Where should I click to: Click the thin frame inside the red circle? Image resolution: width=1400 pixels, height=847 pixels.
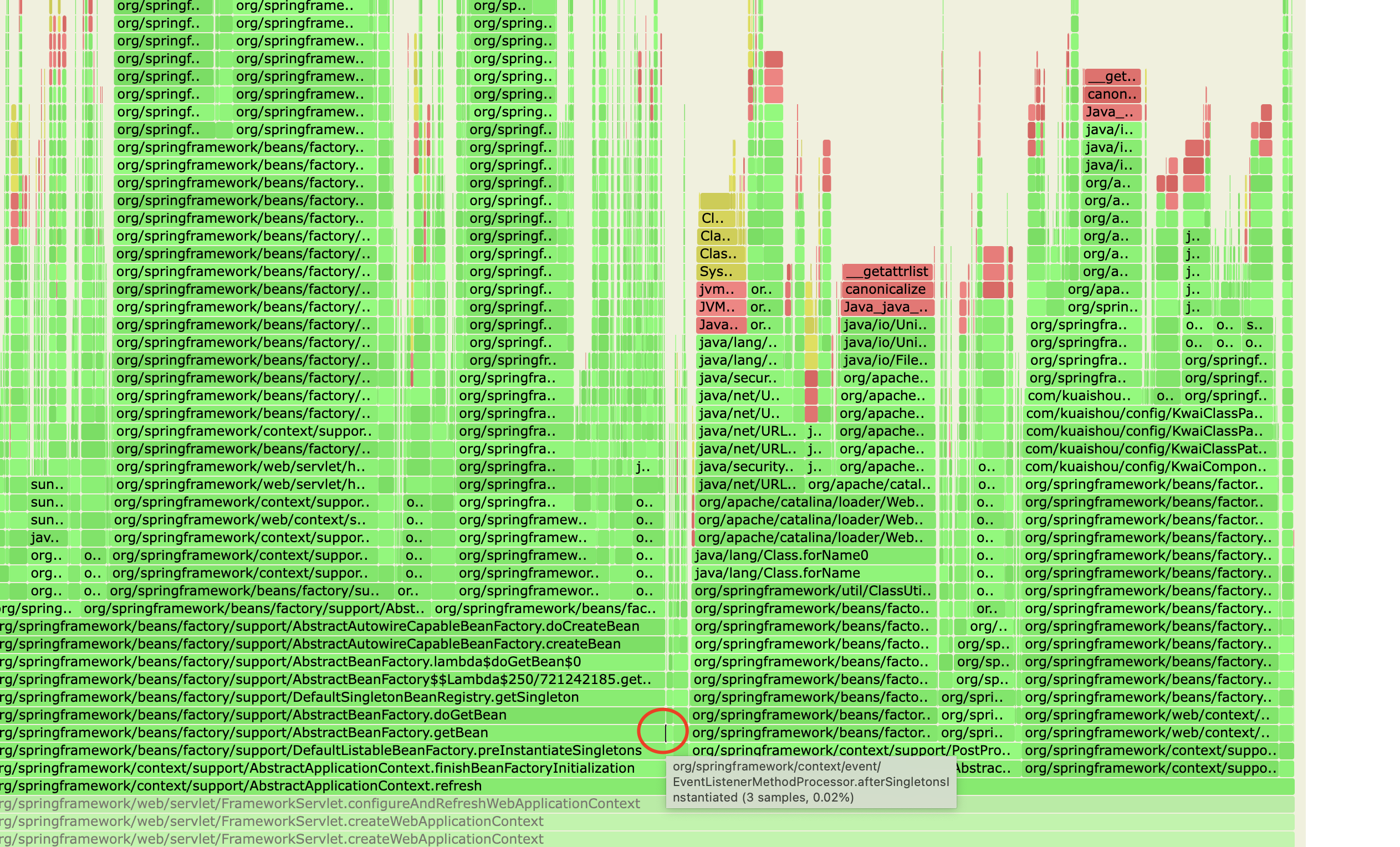point(665,733)
